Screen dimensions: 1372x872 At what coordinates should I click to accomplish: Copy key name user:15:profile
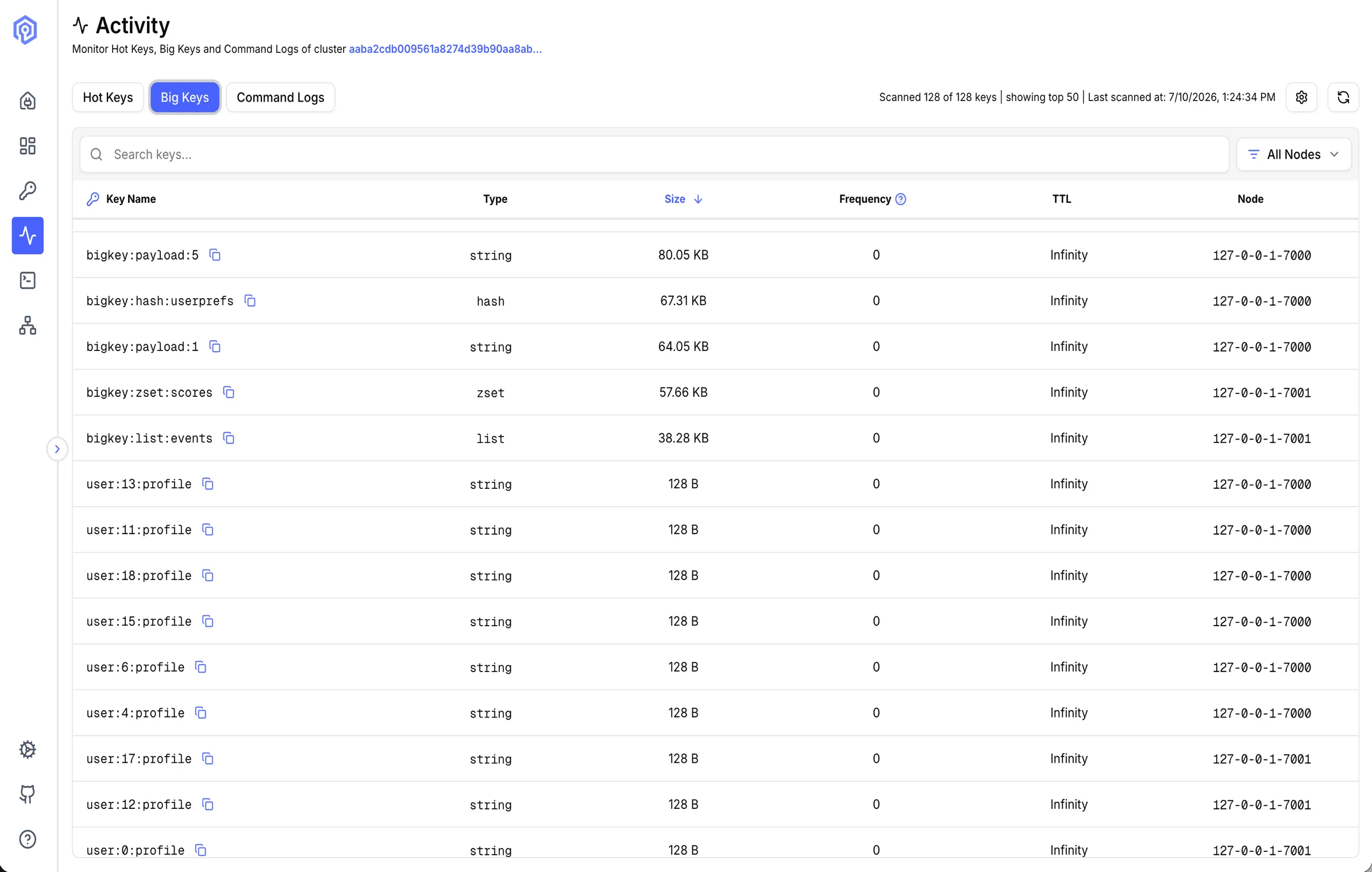(x=208, y=622)
